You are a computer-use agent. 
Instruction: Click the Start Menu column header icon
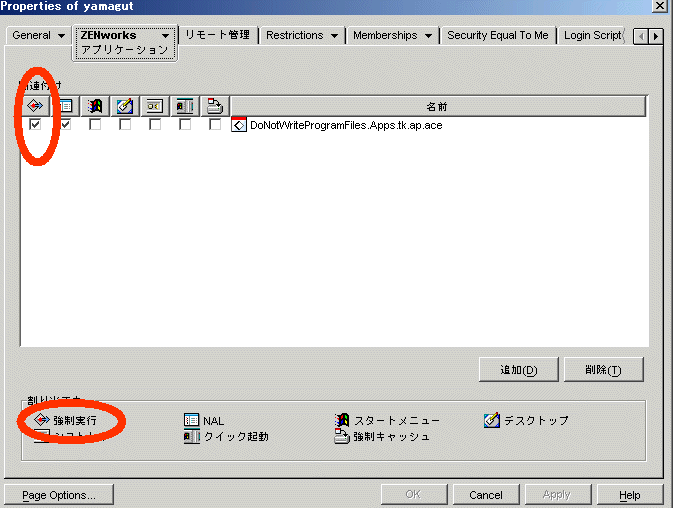coord(95,106)
